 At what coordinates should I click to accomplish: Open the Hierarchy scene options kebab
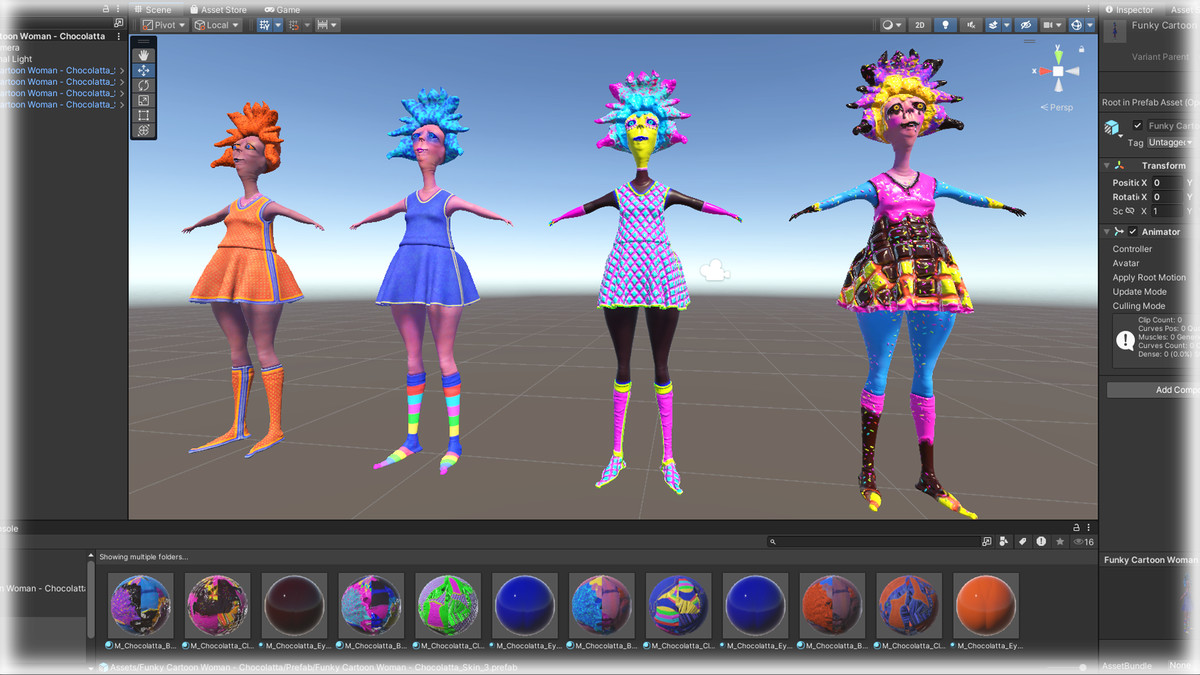tap(119, 36)
